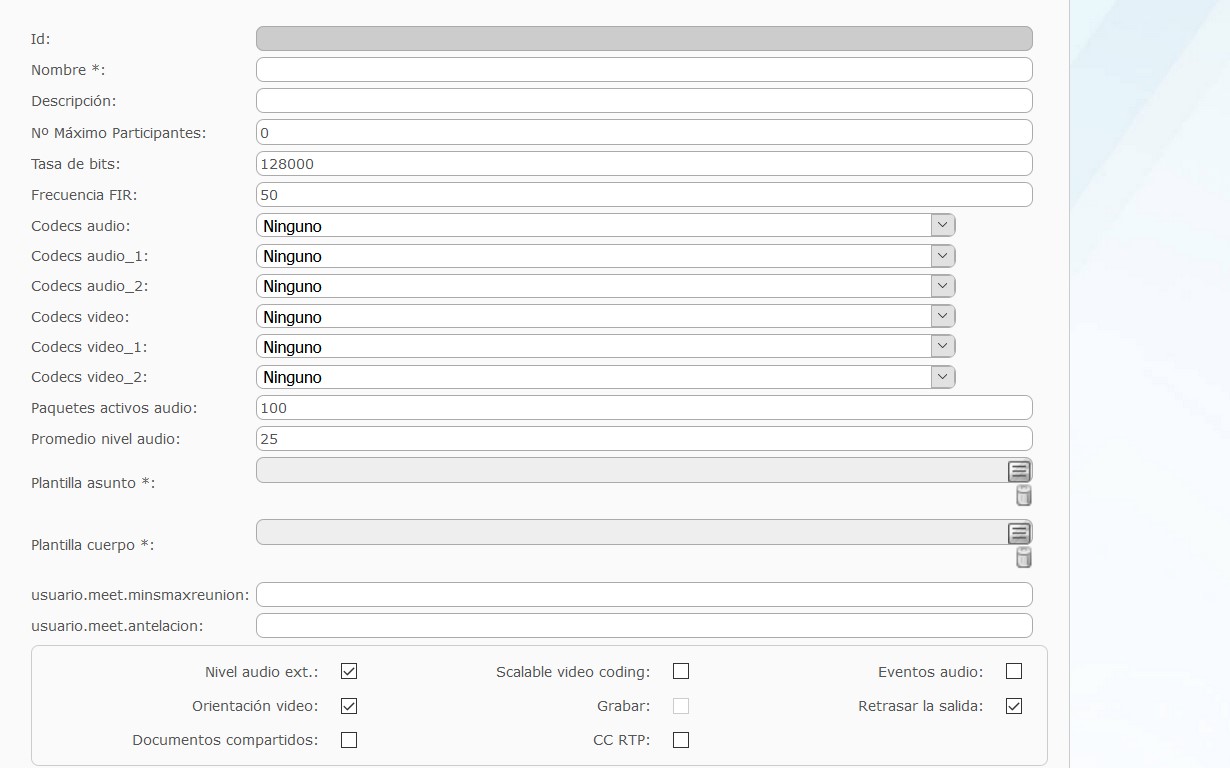Click the Nombre input field
The image size is (1230, 768).
644,69
